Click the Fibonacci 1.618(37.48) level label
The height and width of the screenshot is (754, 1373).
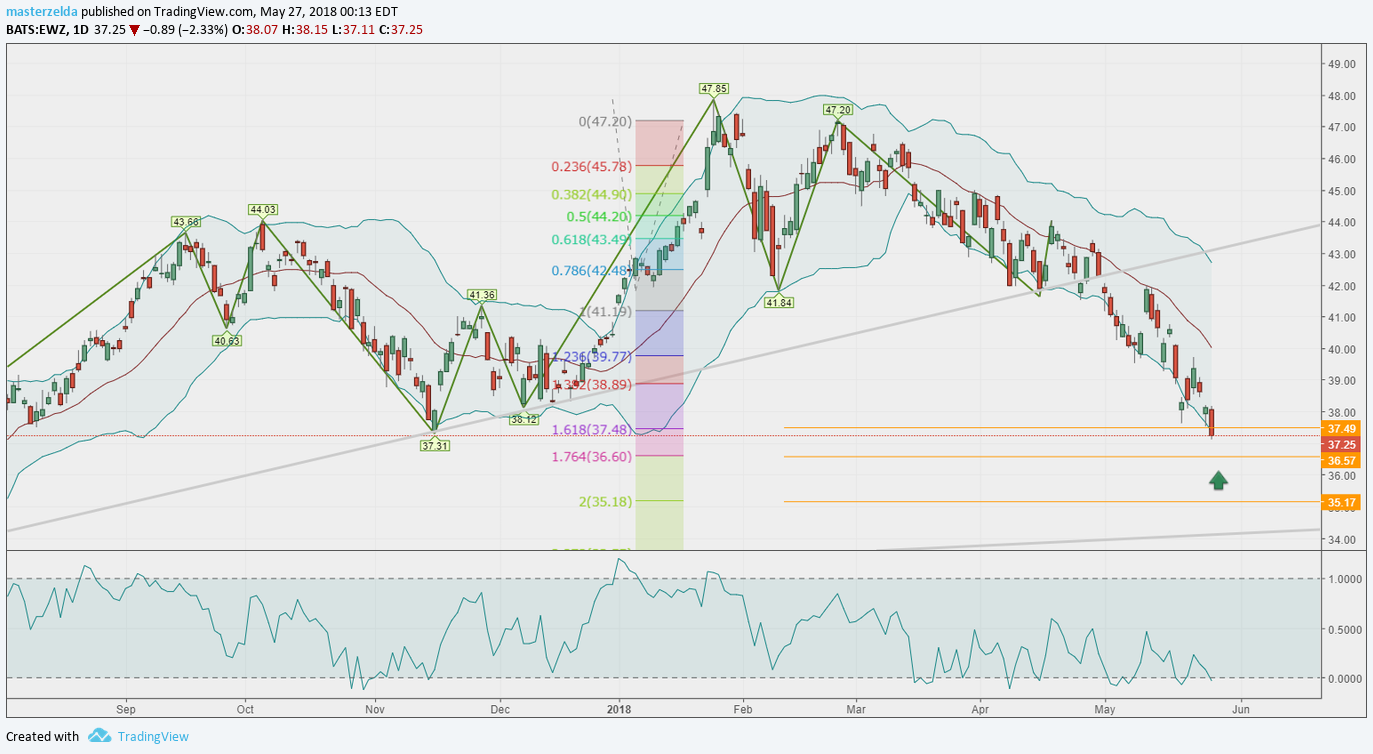[591, 430]
